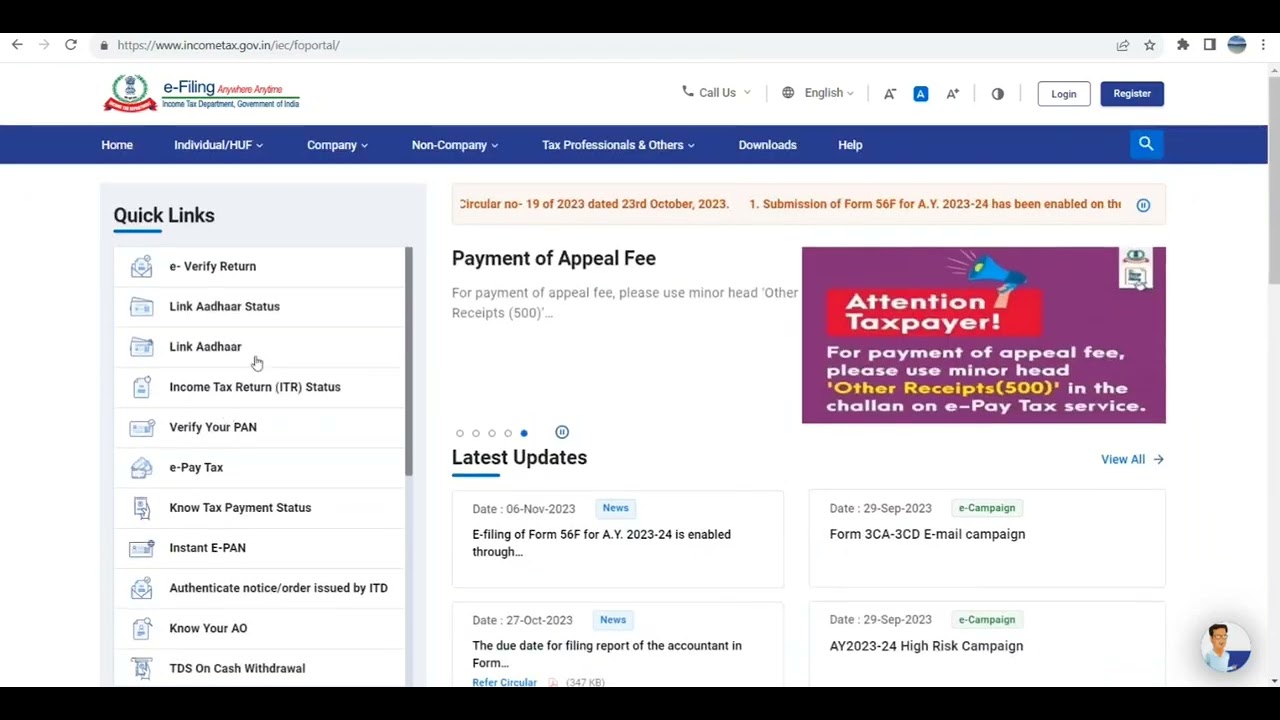Click the Know Tax Payment Status icon
Image resolution: width=1280 pixels, height=720 pixels.
coord(142,508)
